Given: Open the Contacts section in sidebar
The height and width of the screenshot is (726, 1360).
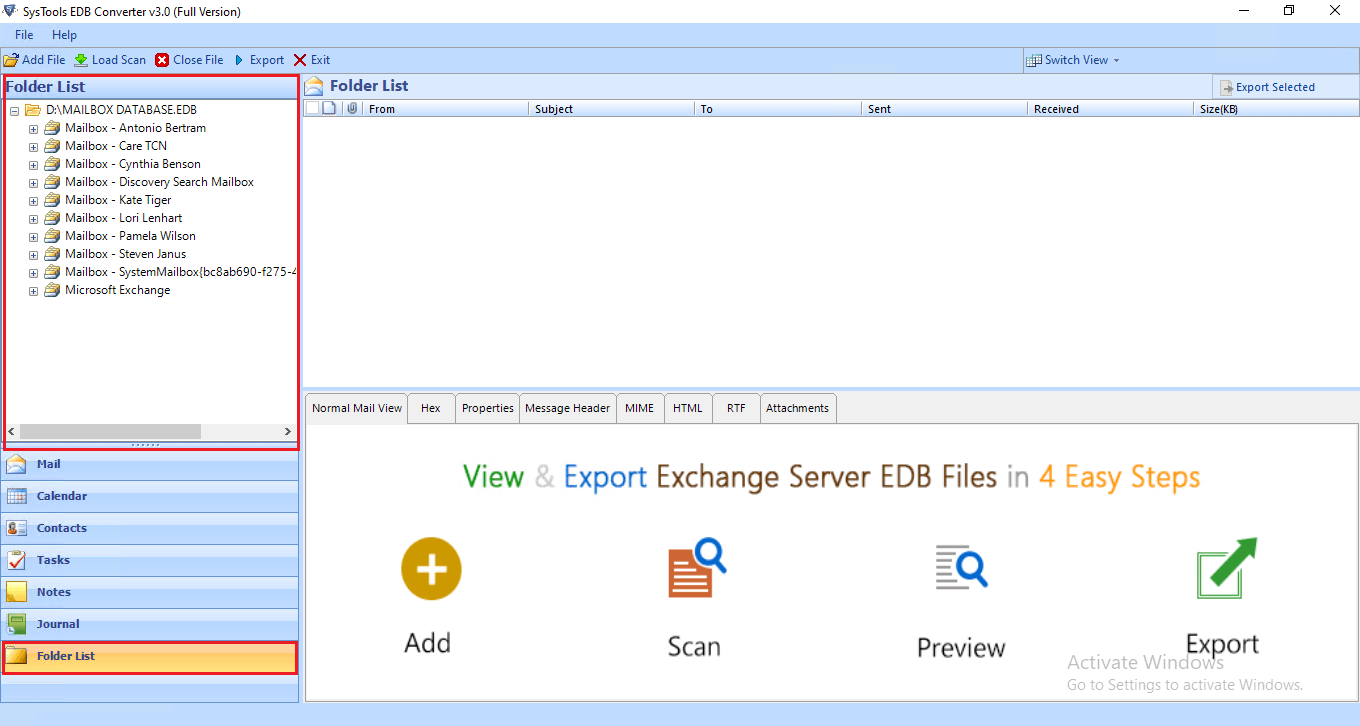Looking at the screenshot, I should pyautogui.click(x=150, y=528).
